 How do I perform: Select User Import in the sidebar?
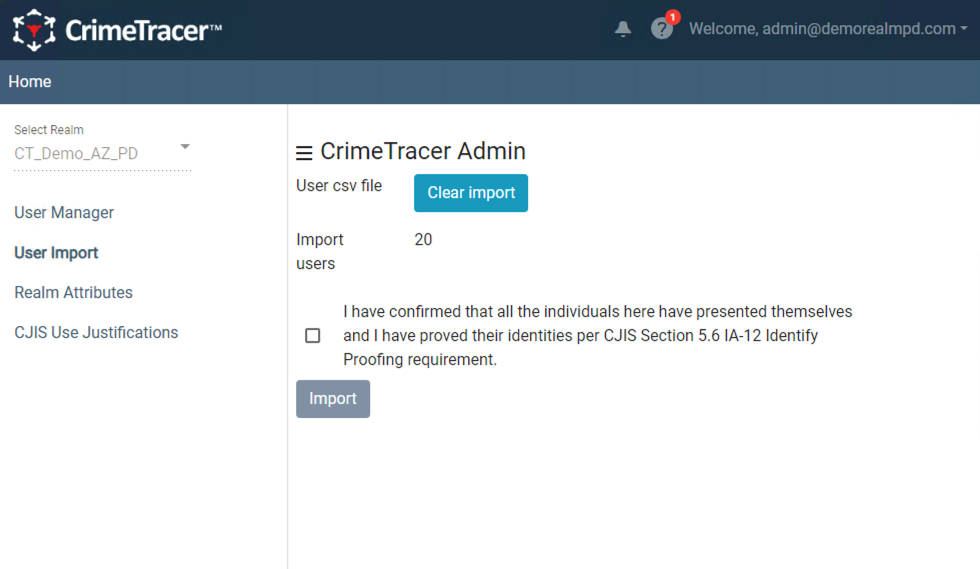[x=56, y=253]
